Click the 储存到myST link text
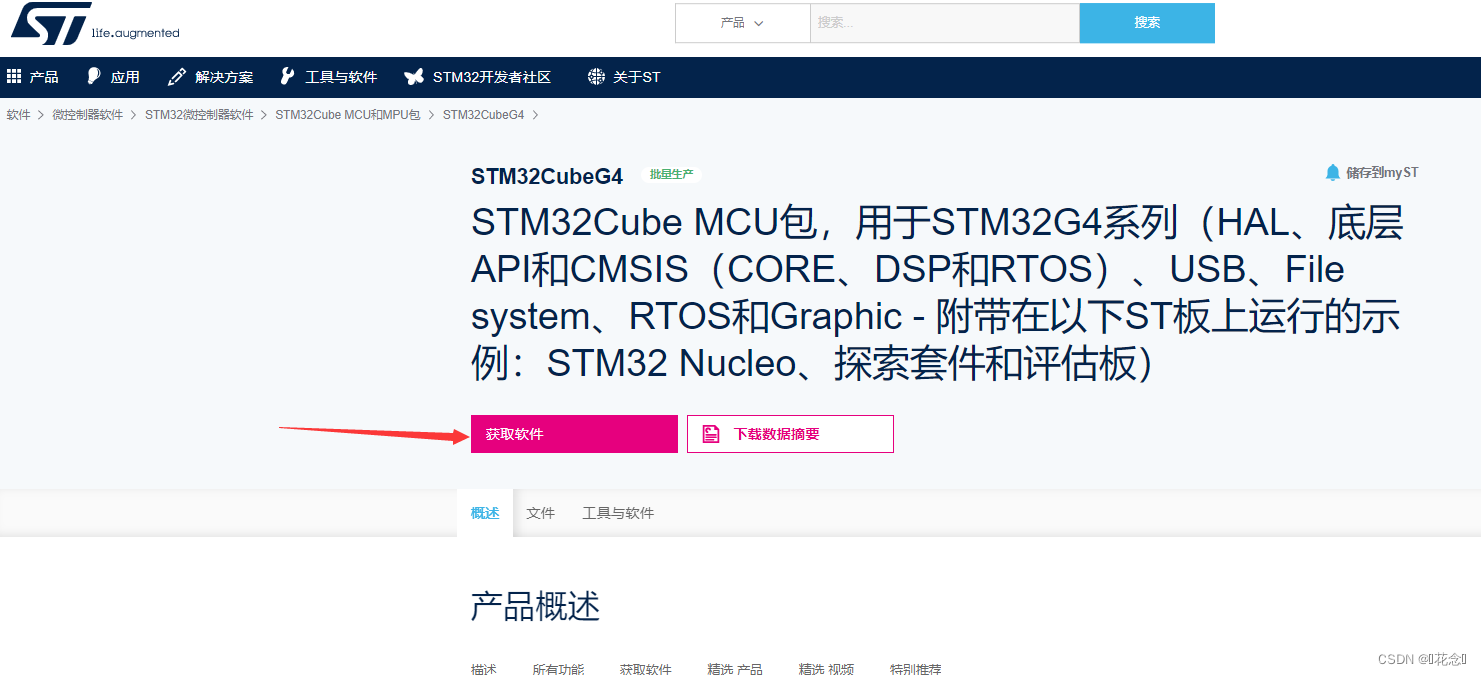1481x675 pixels. [1382, 173]
